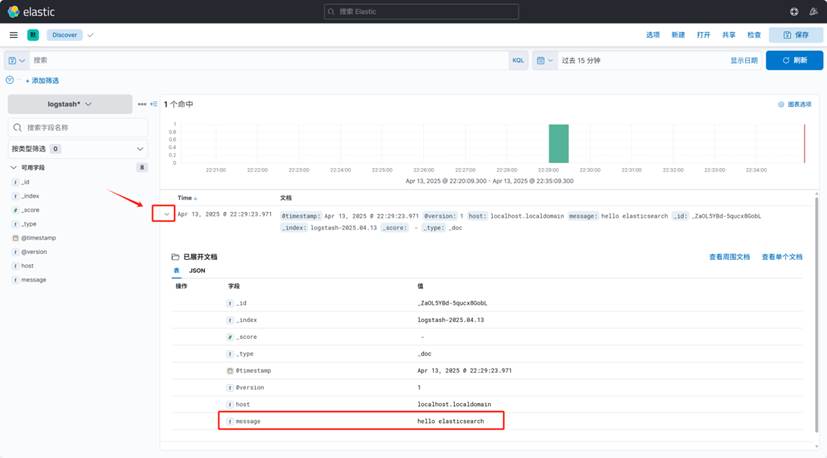Click 查看单个文档 (View single document)
827x458 pixels.
pos(782,257)
